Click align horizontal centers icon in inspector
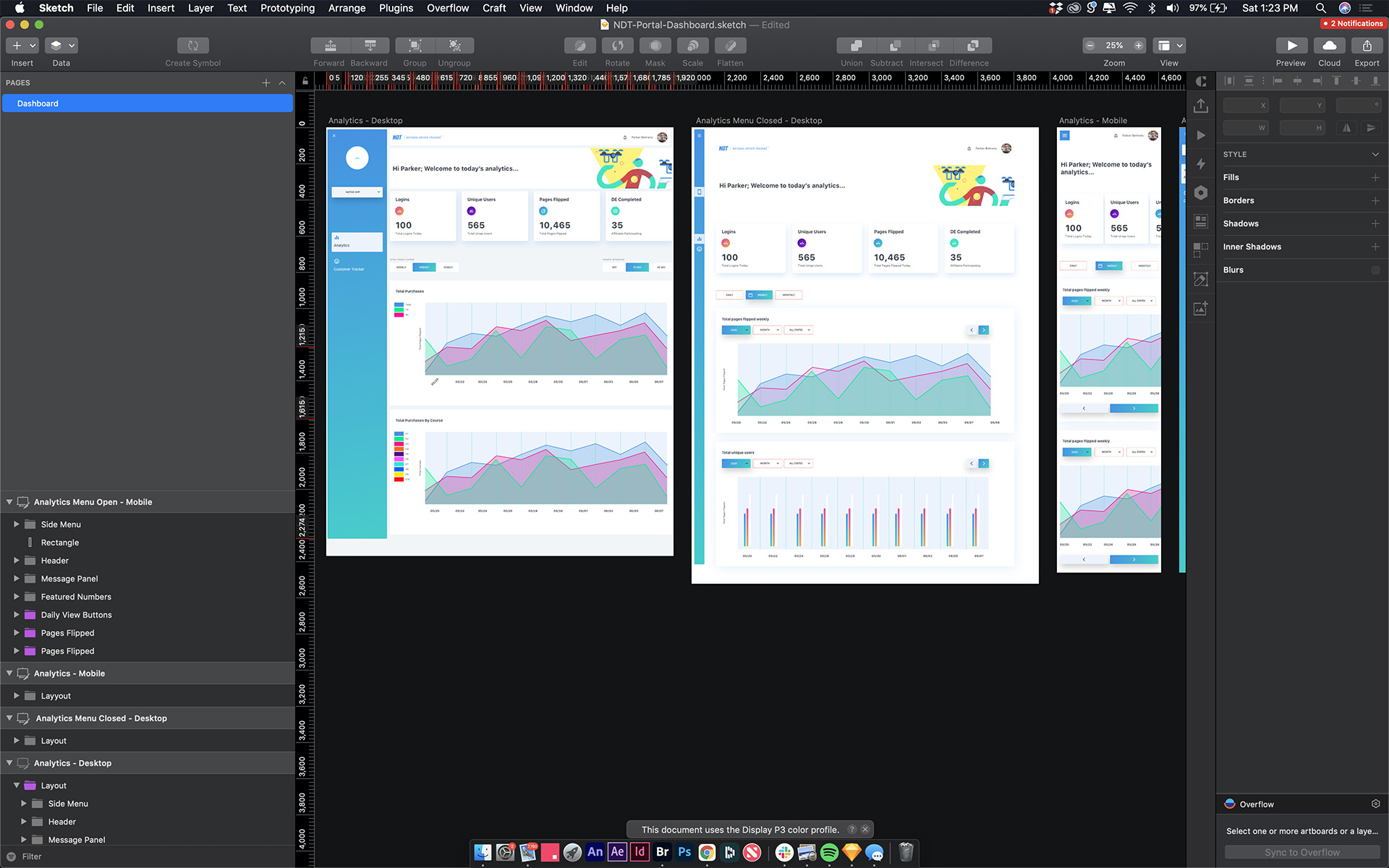1389x868 pixels. pyautogui.click(x=1298, y=81)
